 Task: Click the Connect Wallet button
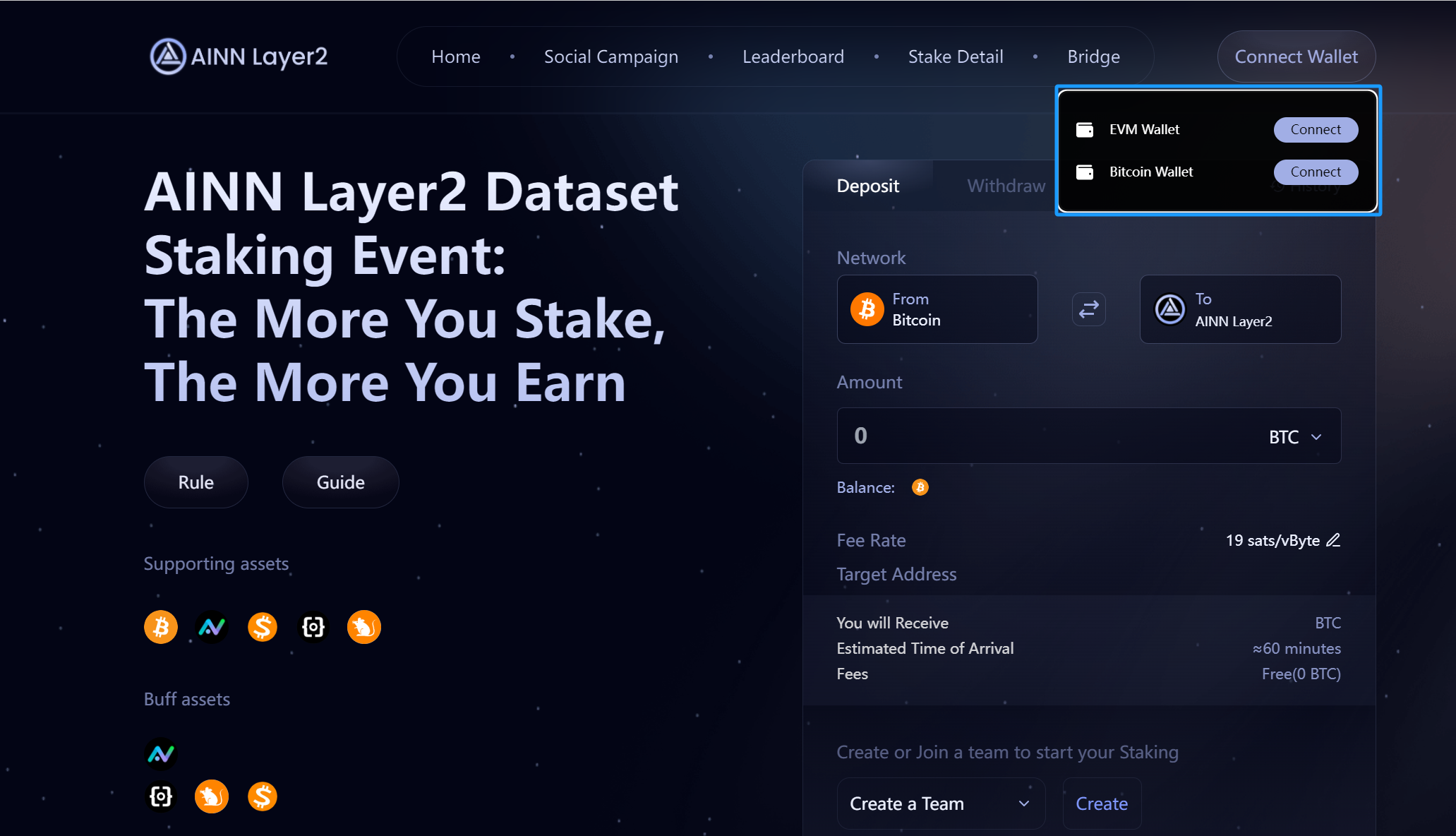[1296, 56]
